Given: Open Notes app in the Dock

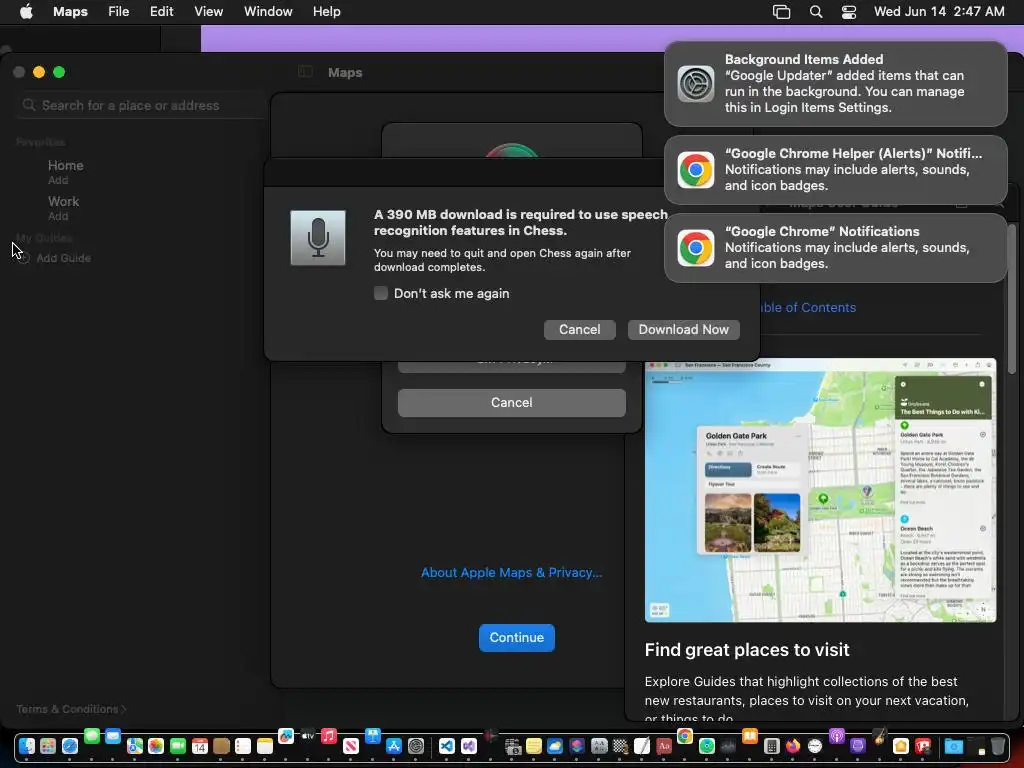Looking at the screenshot, I should click(x=264, y=746).
